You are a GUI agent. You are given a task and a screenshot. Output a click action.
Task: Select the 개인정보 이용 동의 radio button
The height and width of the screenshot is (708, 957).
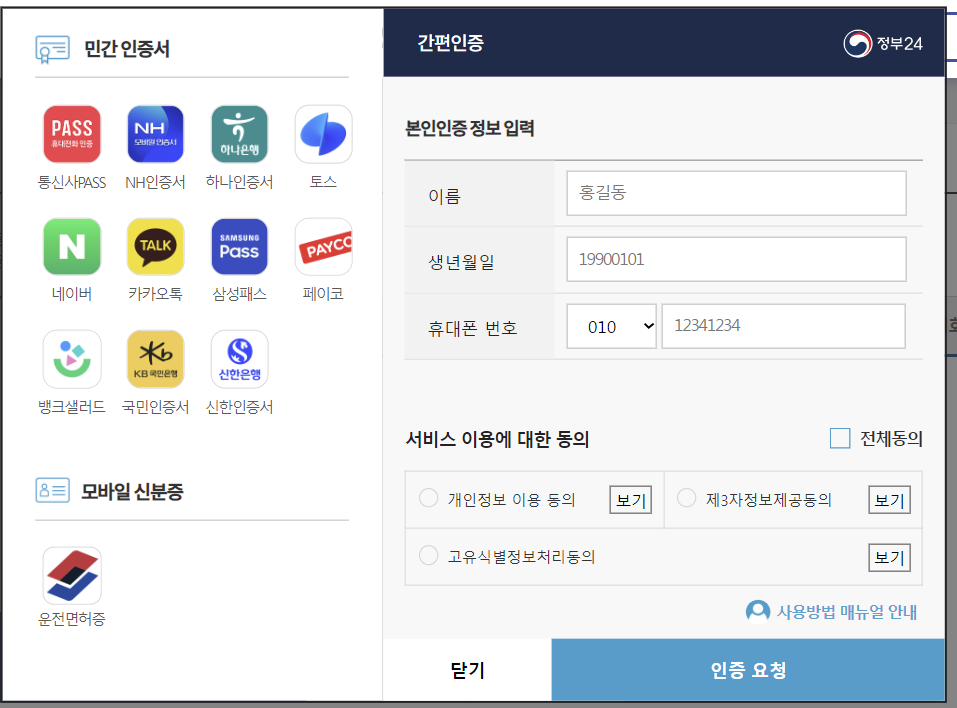429,498
